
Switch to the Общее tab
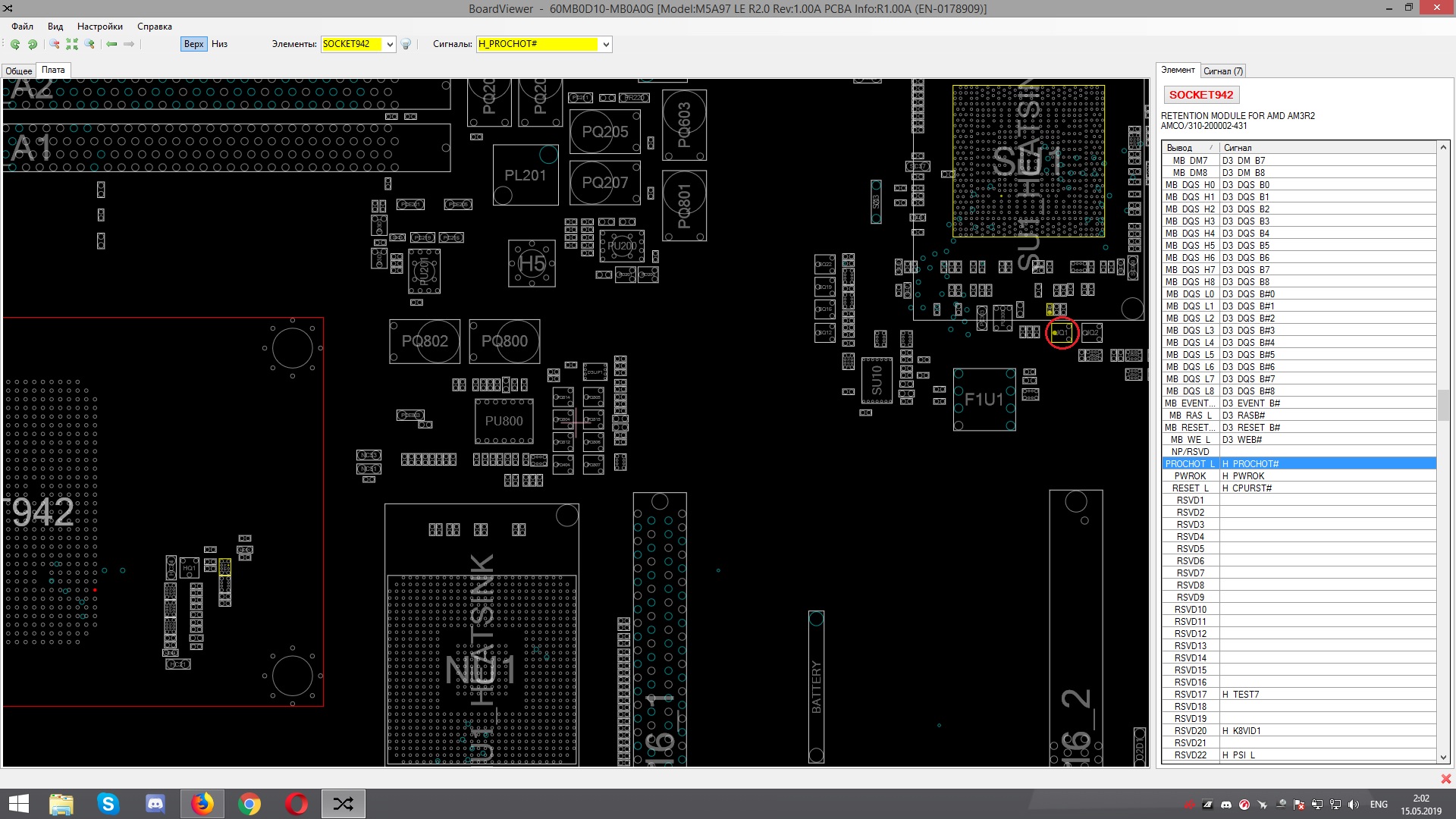19,71
